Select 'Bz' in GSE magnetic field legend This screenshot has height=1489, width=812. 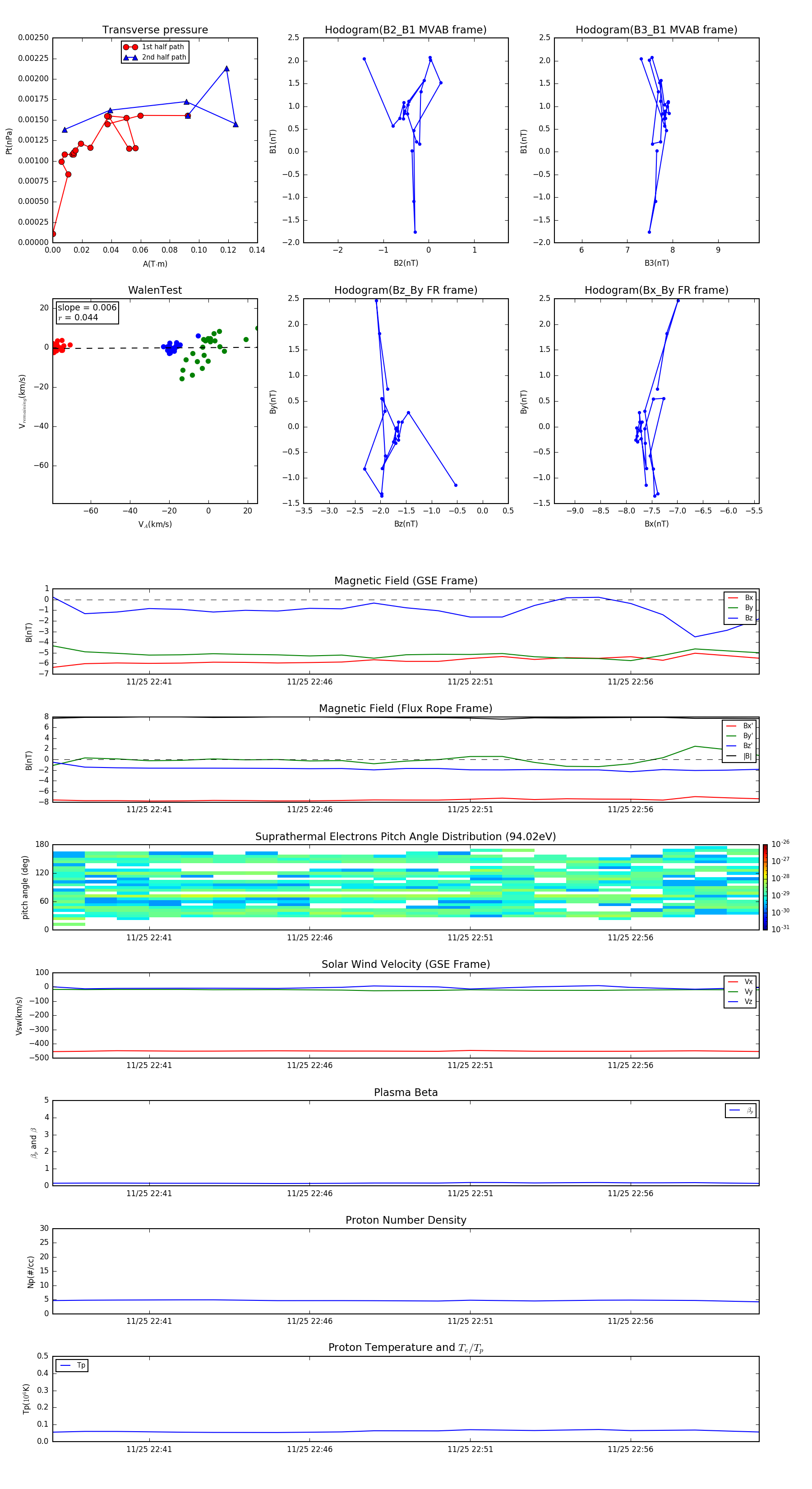coord(740,618)
